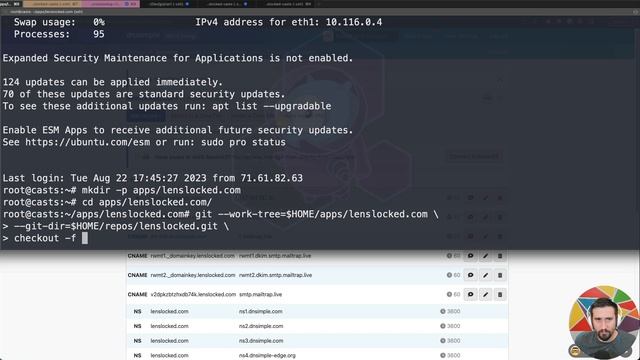
Task: Switch to the pink terminal tab
Action: 110,4
